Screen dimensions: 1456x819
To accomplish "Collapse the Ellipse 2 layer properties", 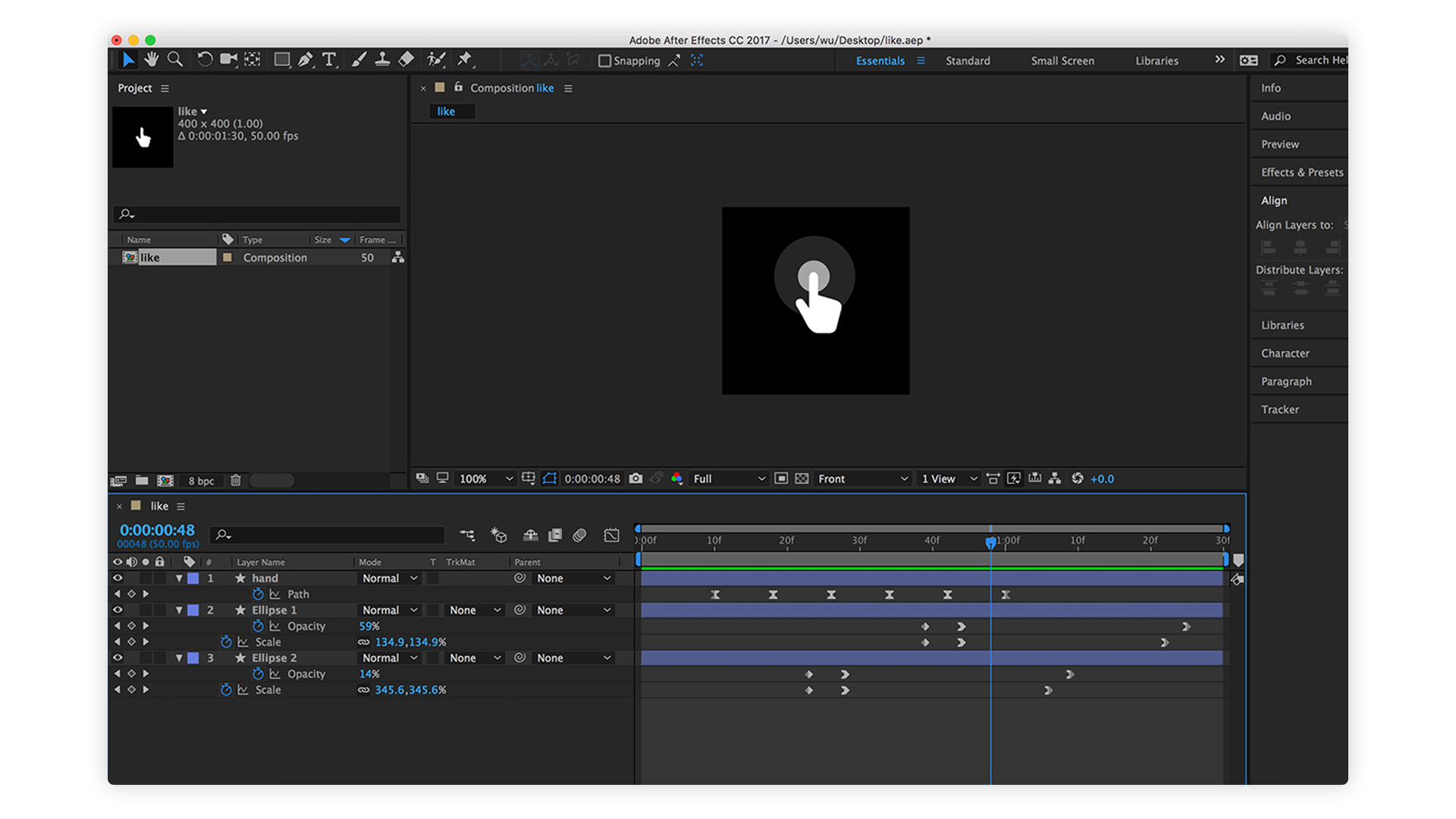I will point(179,657).
